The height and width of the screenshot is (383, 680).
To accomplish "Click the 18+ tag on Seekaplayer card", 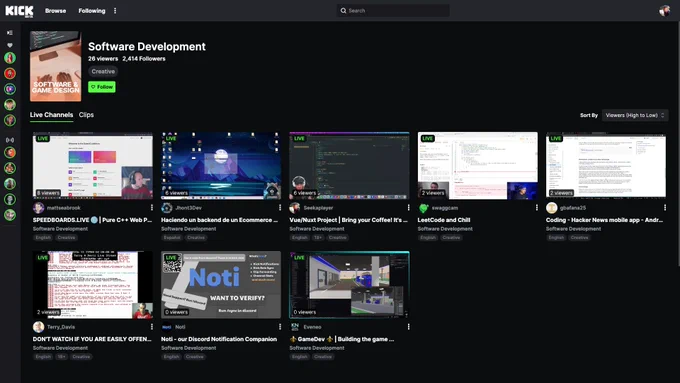I will (x=318, y=237).
